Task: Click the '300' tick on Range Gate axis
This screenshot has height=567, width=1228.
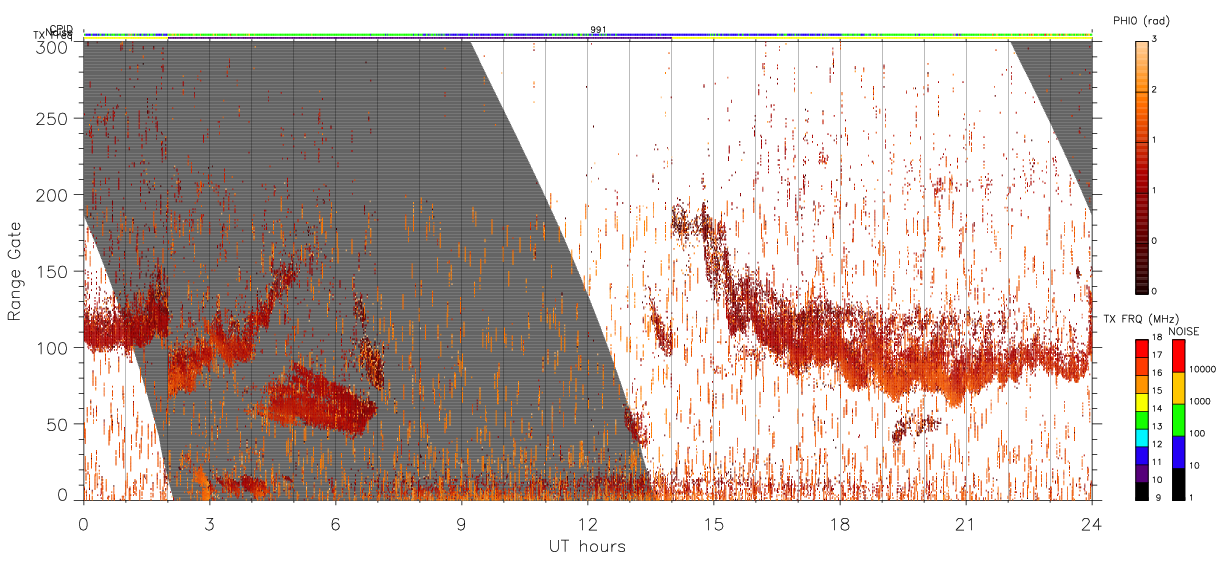Action: click(54, 47)
